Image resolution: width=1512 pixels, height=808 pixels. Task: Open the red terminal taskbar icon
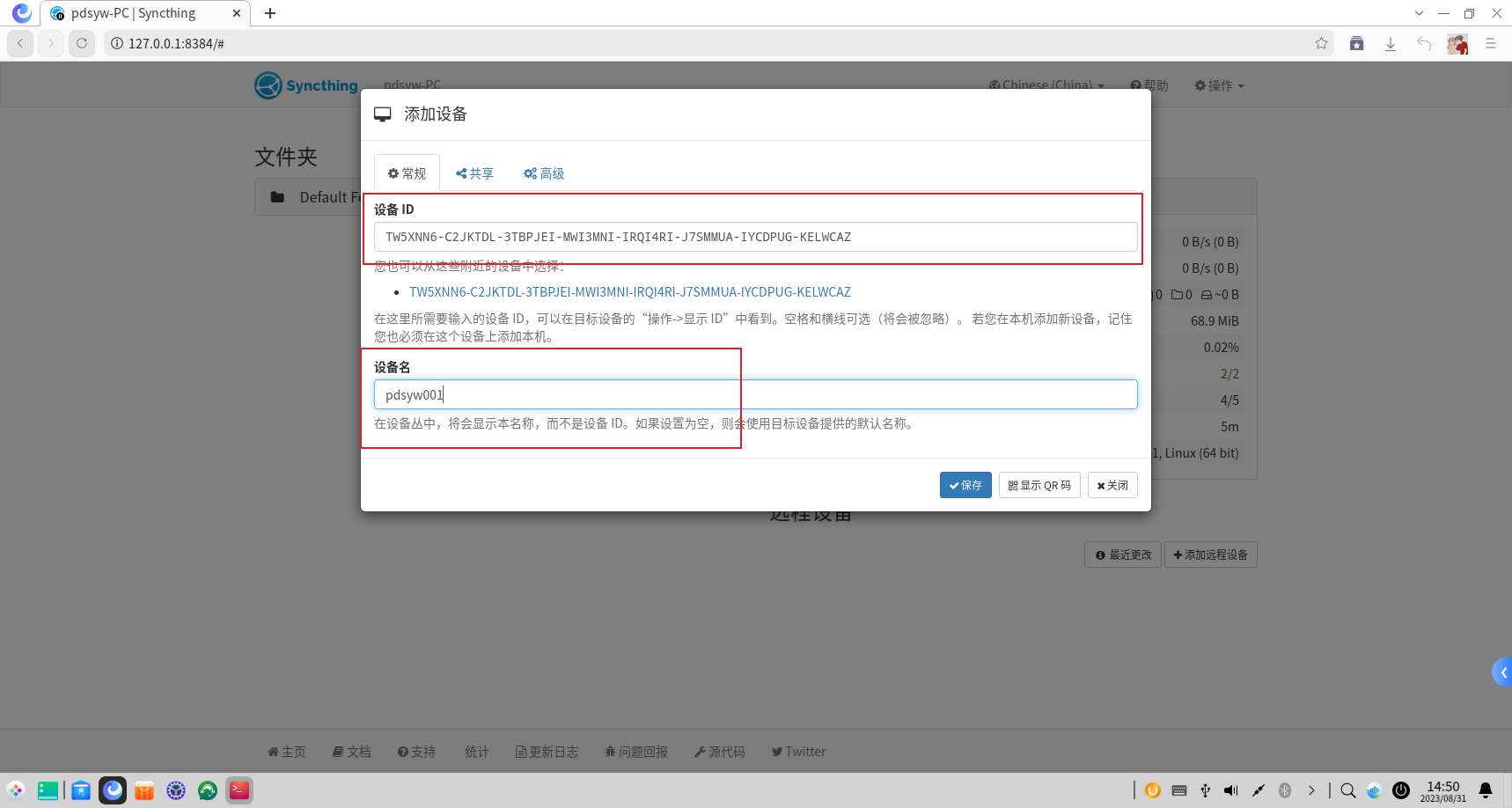(239, 790)
